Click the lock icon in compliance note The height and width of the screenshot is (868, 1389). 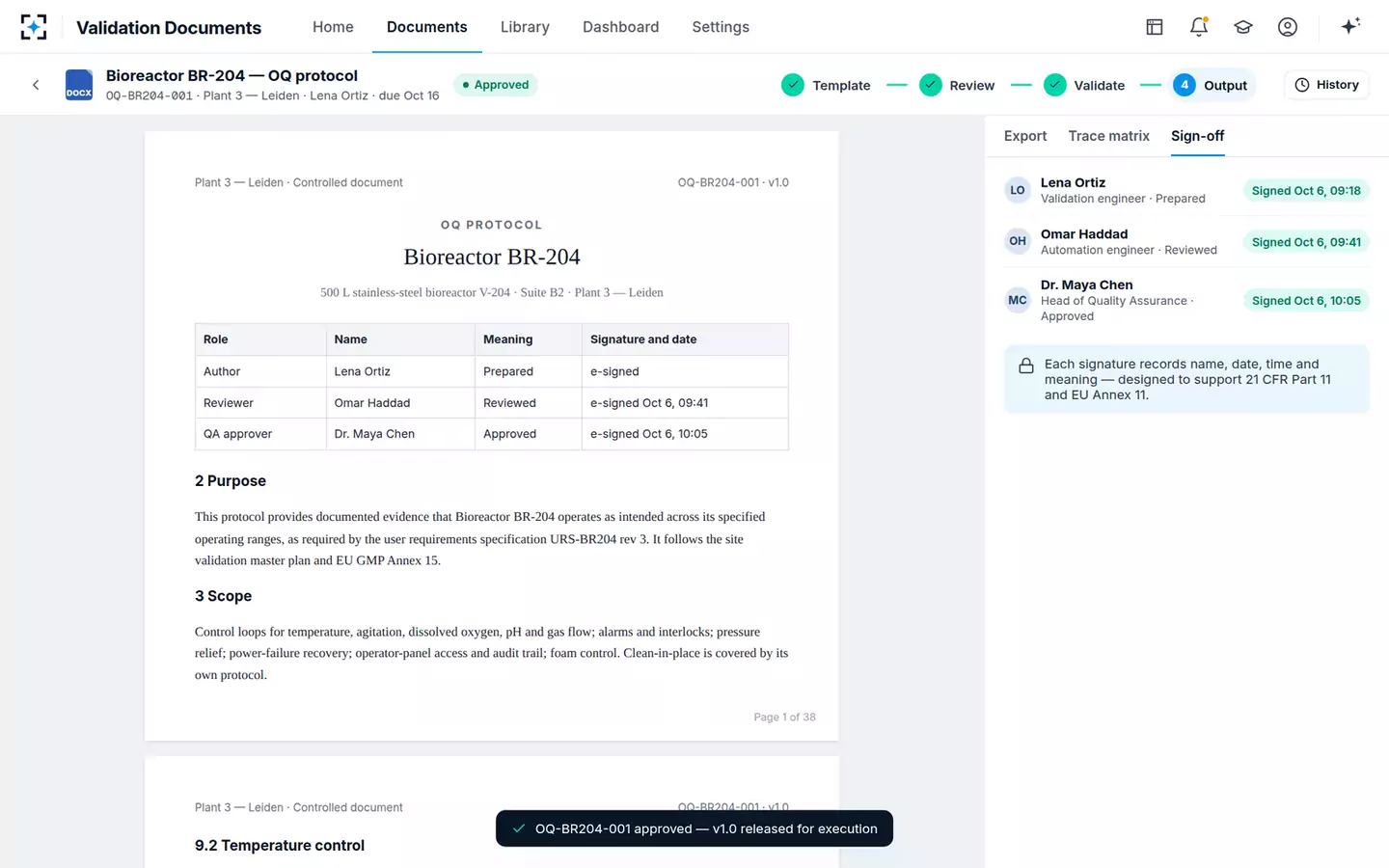coord(1026,366)
